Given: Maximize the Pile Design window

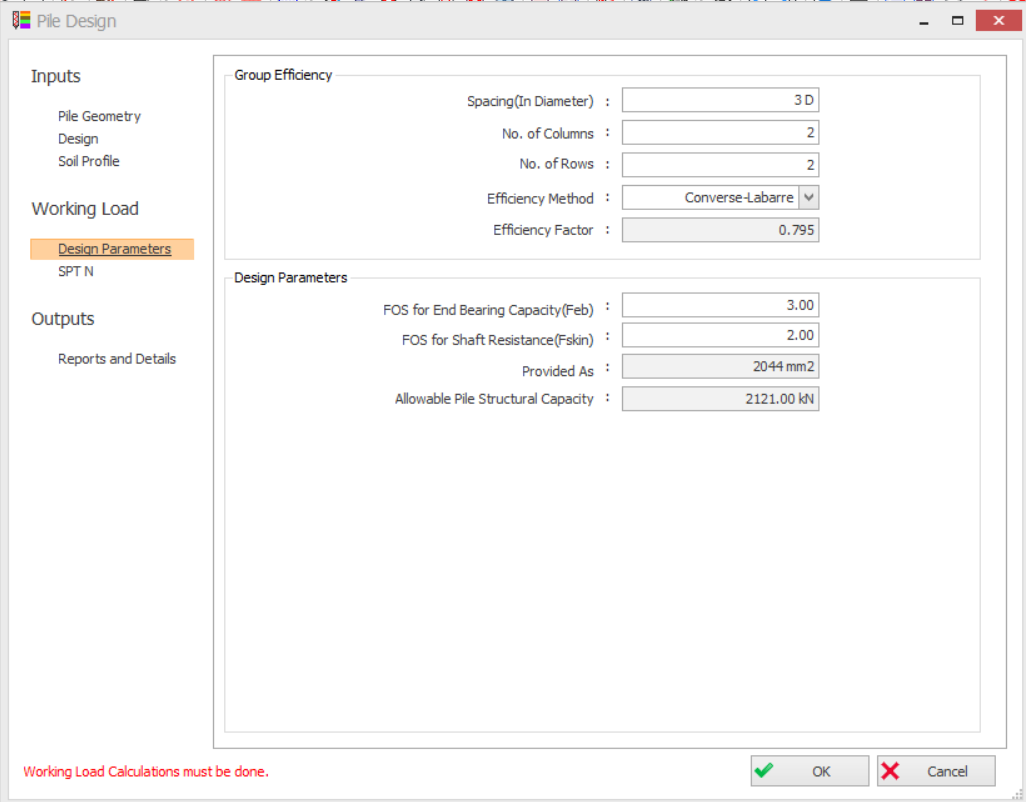Looking at the screenshot, I should pyautogui.click(x=957, y=21).
